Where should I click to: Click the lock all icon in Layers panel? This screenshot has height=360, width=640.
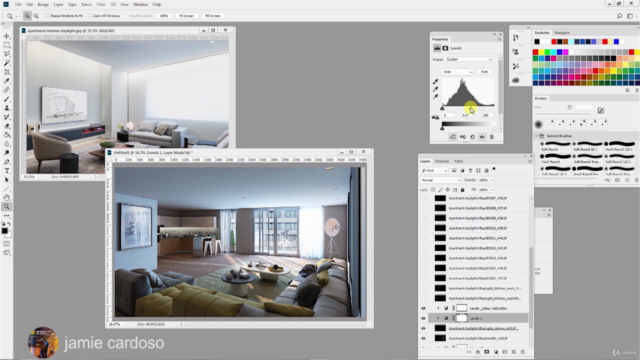pos(462,190)
